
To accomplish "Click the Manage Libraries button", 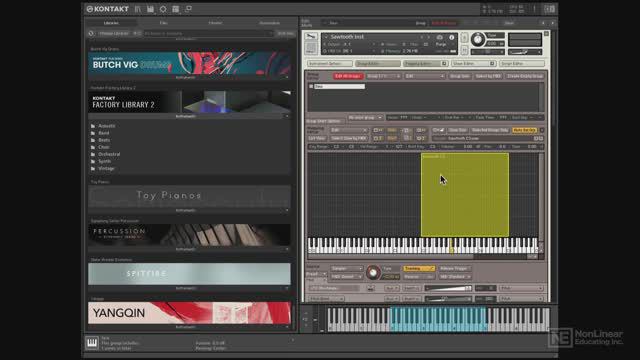I will 113,33.
